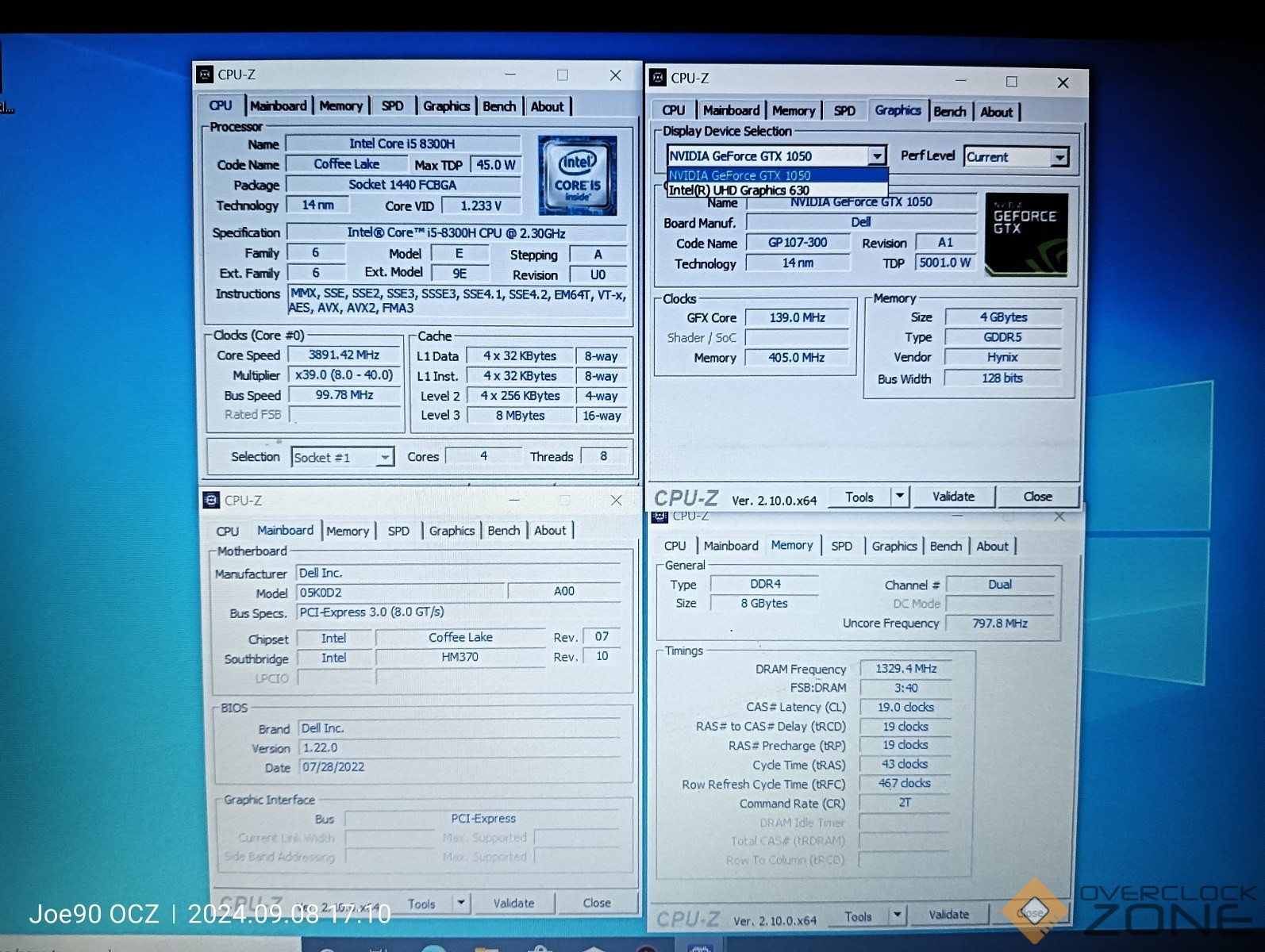Screen dimensions: 1265x952
Task: Click the BIOS Version field 1.22.0
Action: click(459, 747)
